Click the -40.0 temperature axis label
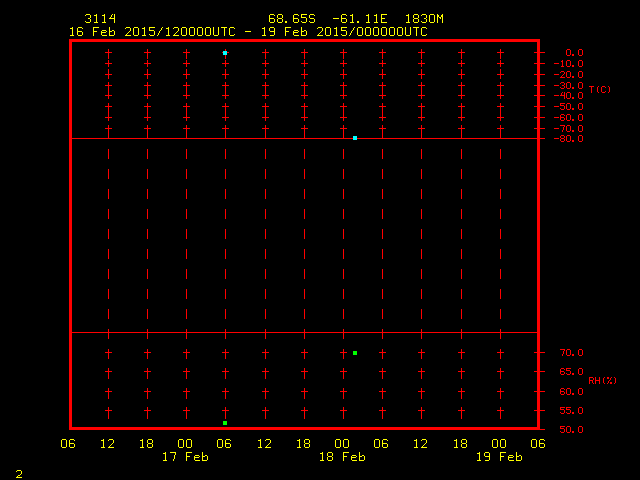This screenshot has width=640, height=480. click(x=569, y=96)
